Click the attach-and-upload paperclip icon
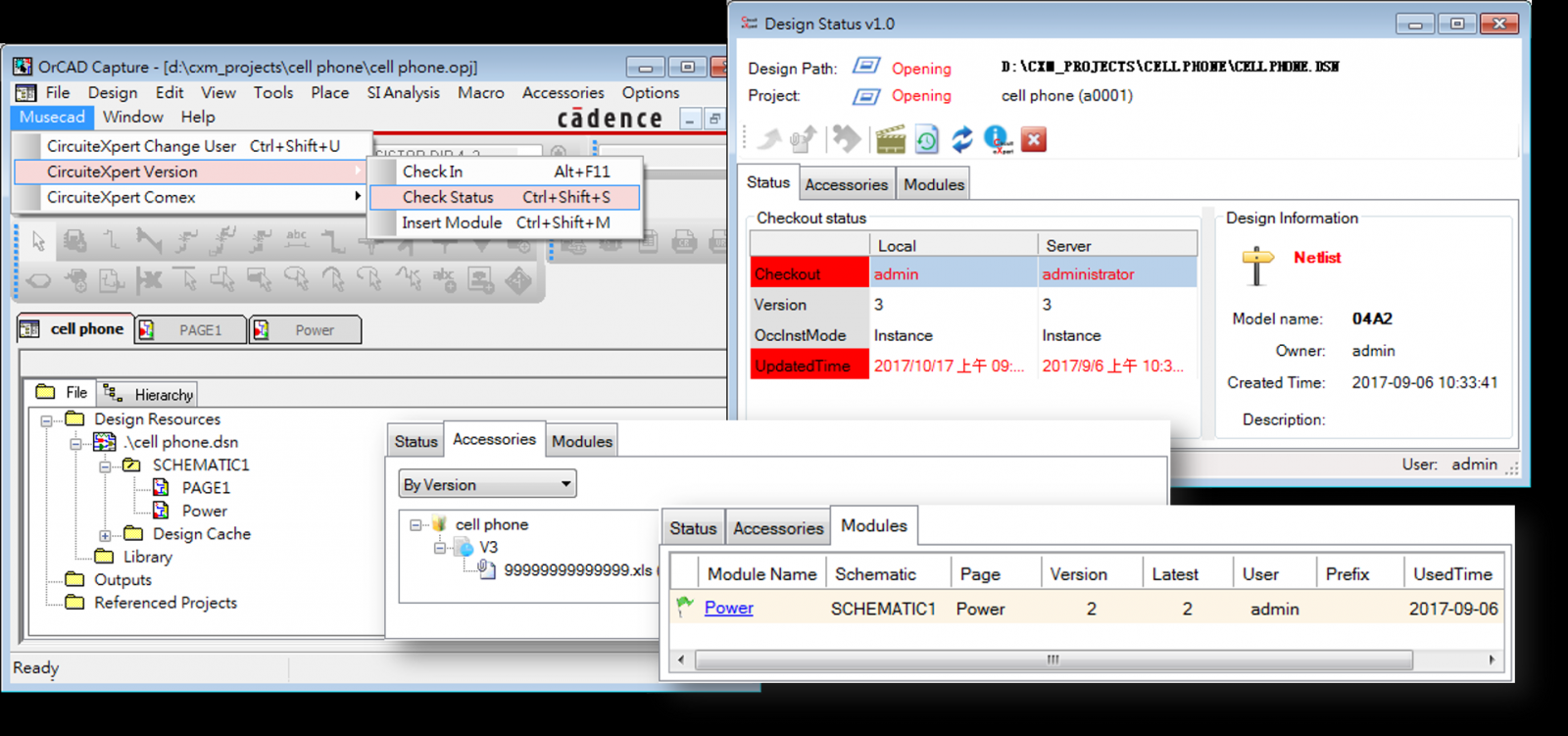Screen dimensions: 1568x736 (x=804, y=139)
